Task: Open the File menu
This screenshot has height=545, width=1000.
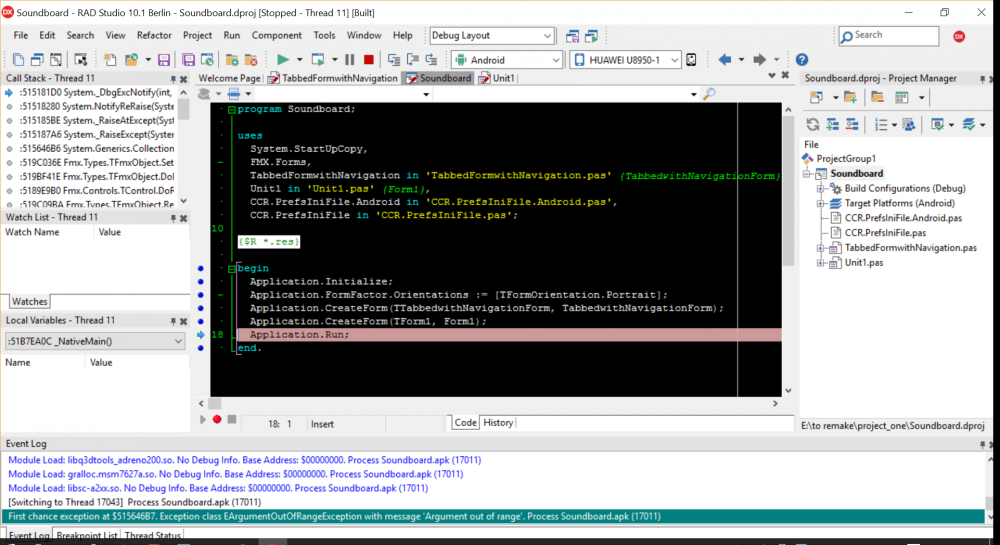Action: click(x=21, y=36)
